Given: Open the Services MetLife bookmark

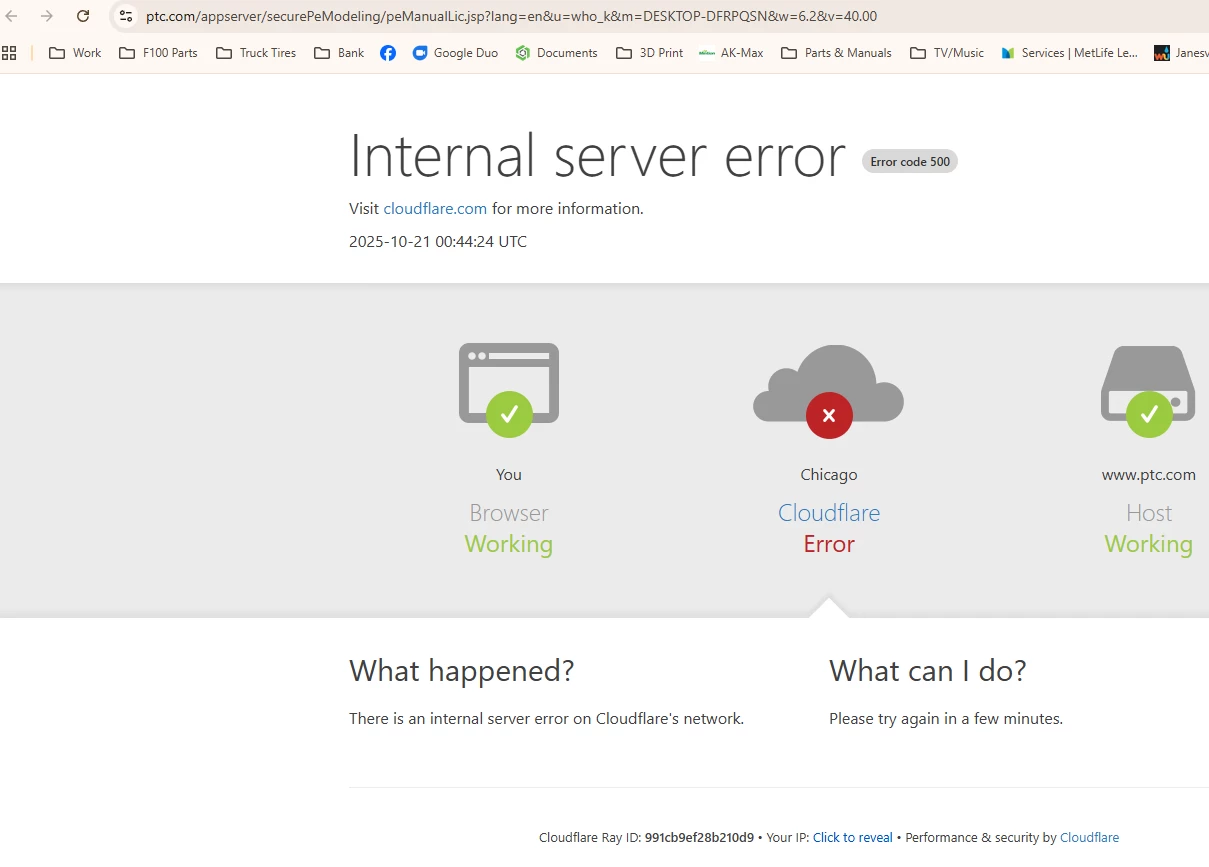Looking at the screenshot, I should tap(1069, 53).
